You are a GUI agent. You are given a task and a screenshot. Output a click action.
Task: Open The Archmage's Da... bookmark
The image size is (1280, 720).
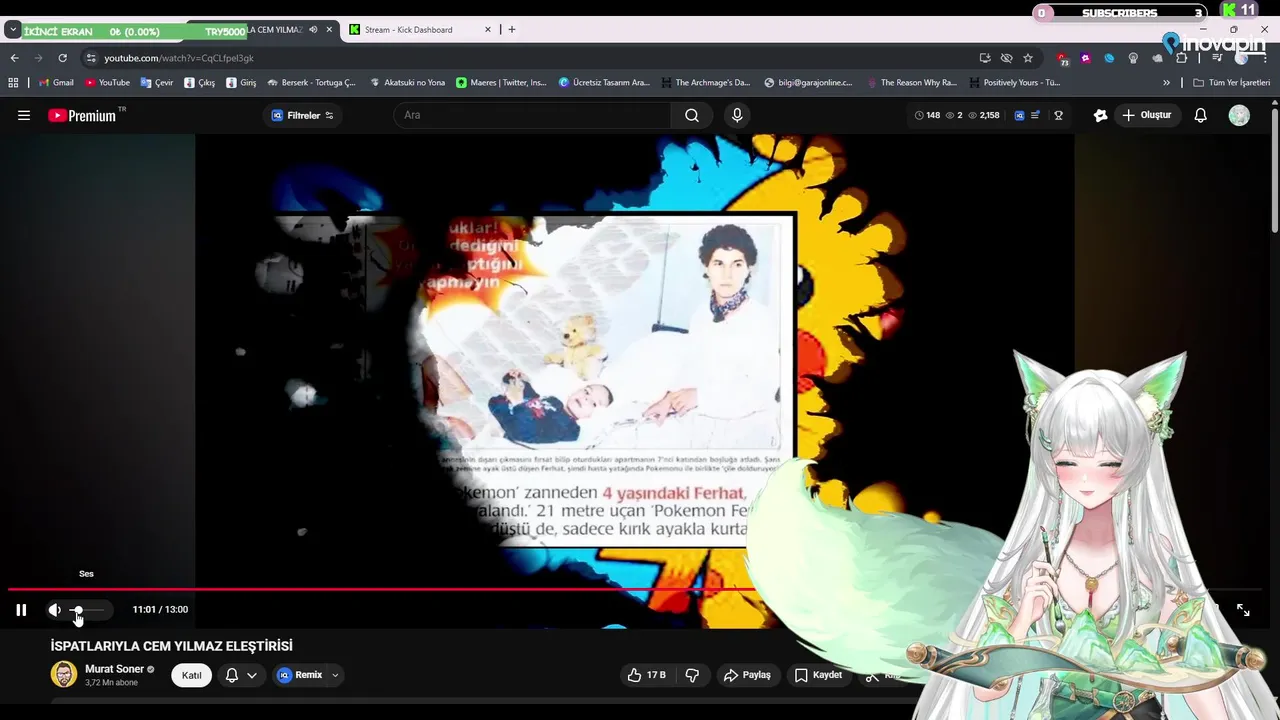tap(705, 83)
